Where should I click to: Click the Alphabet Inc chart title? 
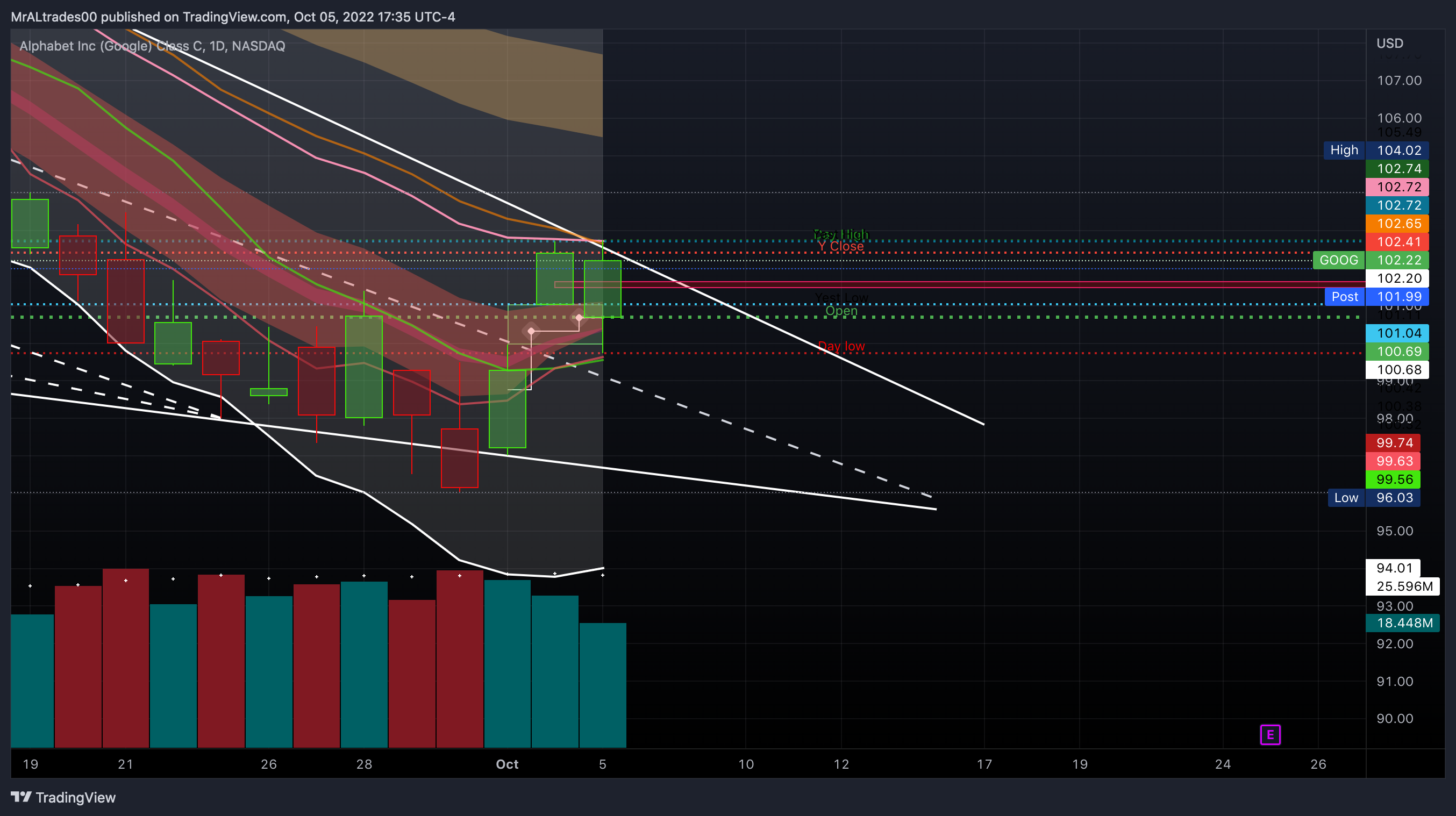click(152, 46)
